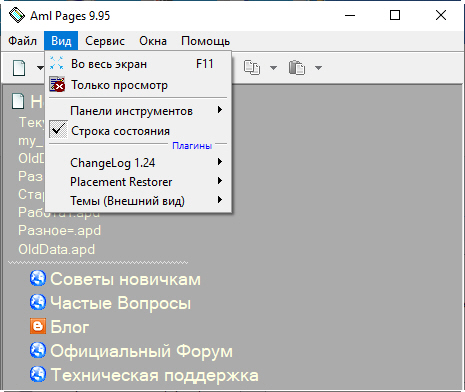Viewport: 465px width, 392px height.
Task: Open the Файл menu
Action: click(x=22, y=41)
